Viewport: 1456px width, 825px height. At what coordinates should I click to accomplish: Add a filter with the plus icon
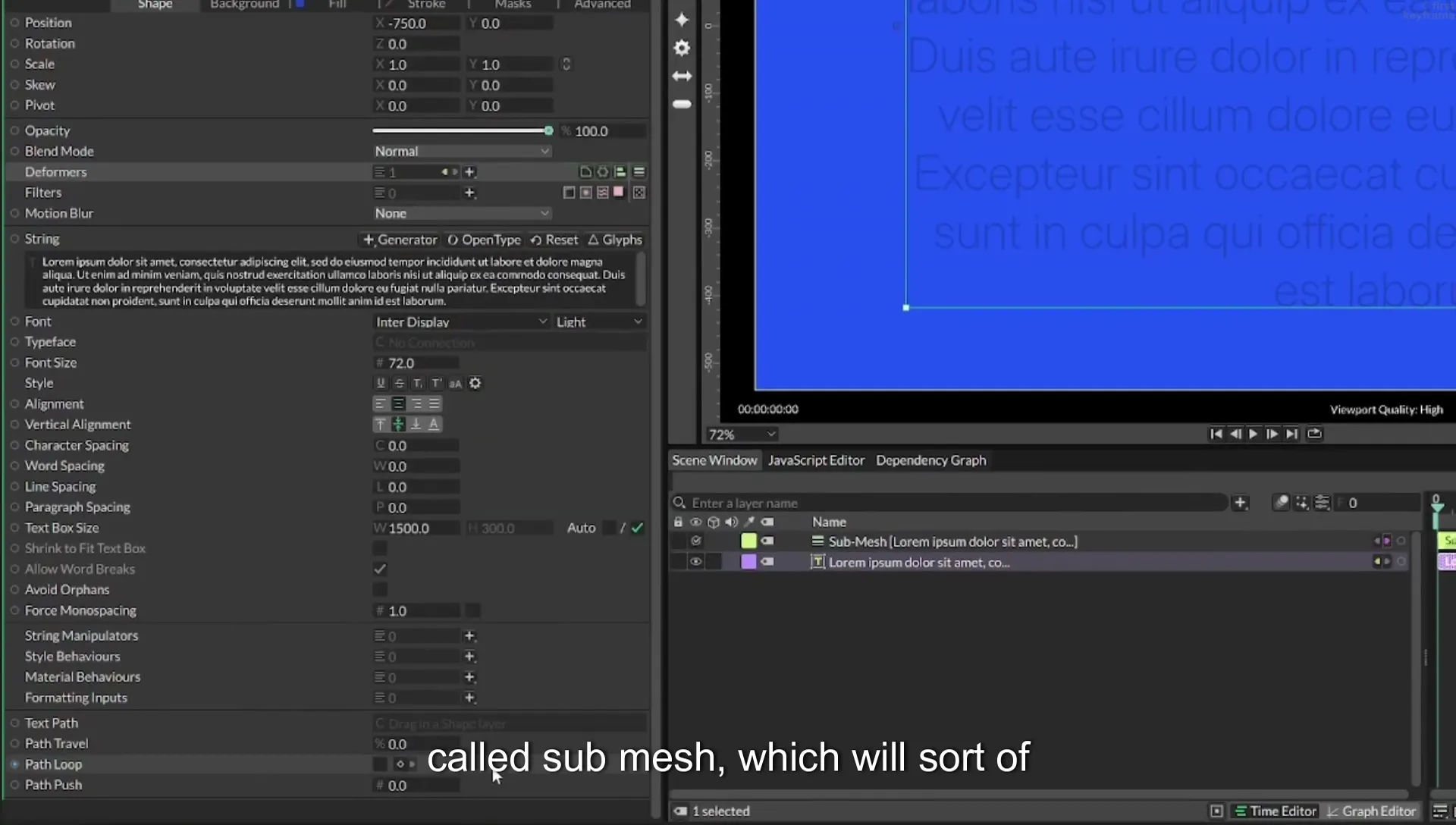[469, 193]
